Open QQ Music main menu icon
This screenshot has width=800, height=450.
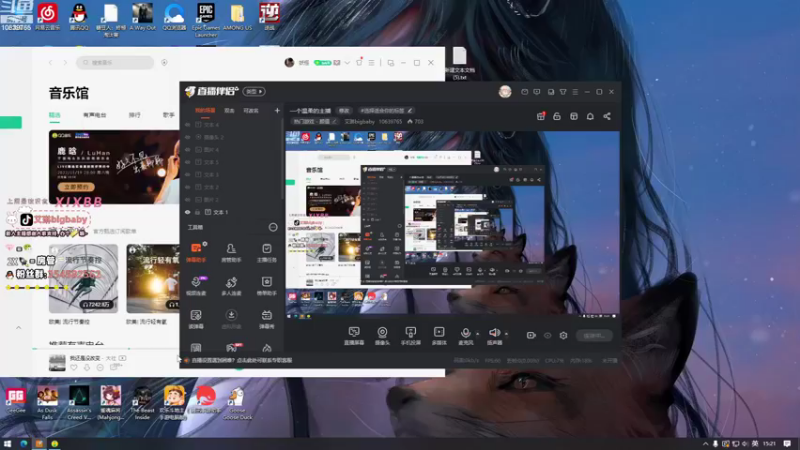371,63
